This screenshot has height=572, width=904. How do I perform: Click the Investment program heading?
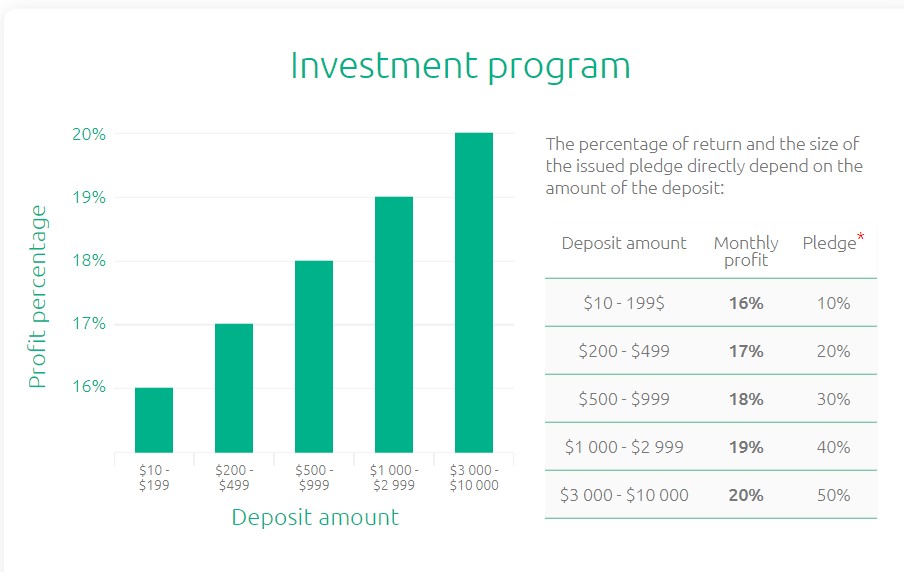click(461, 67)
